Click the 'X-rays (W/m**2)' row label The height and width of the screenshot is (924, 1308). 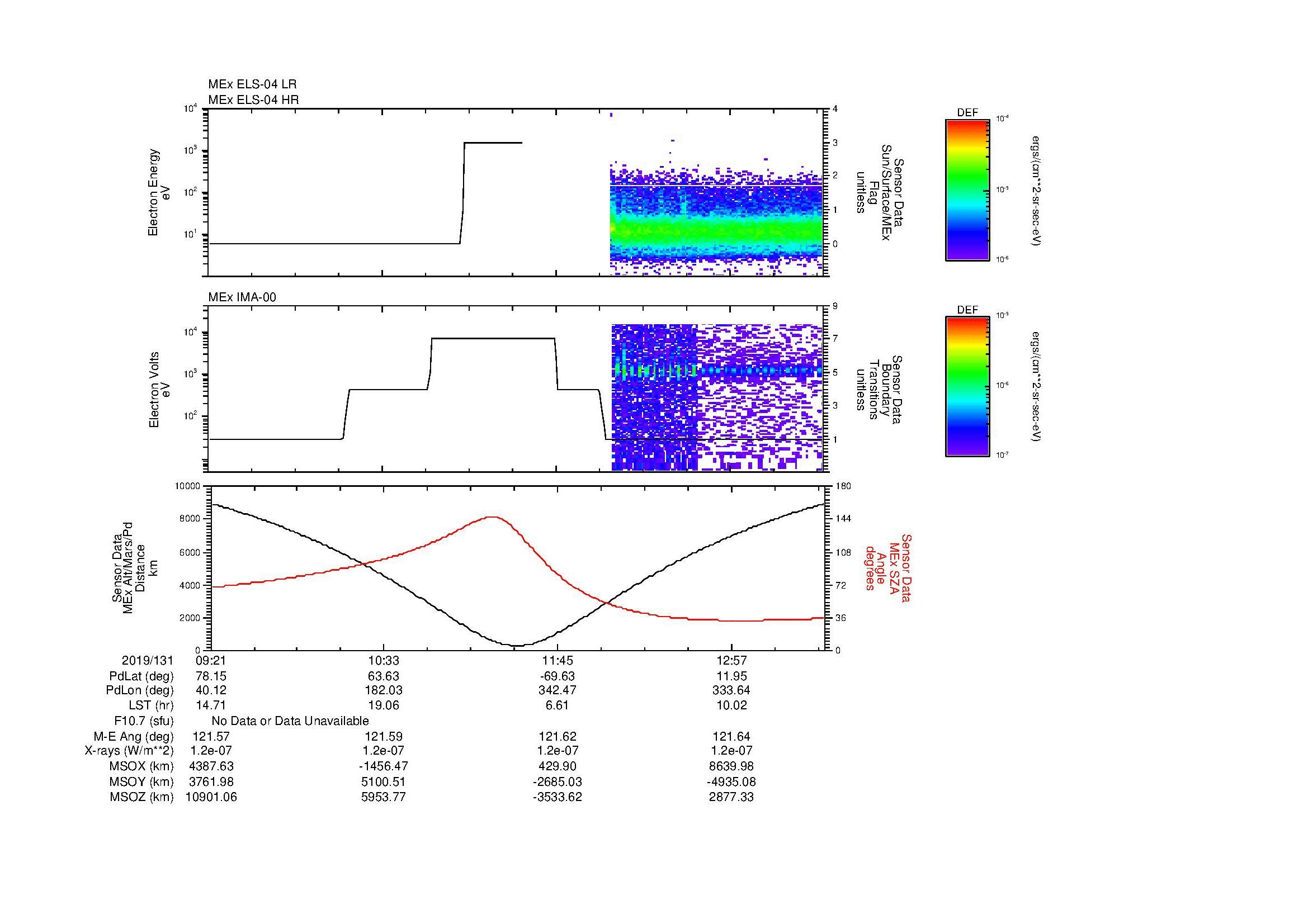[129, 751]
